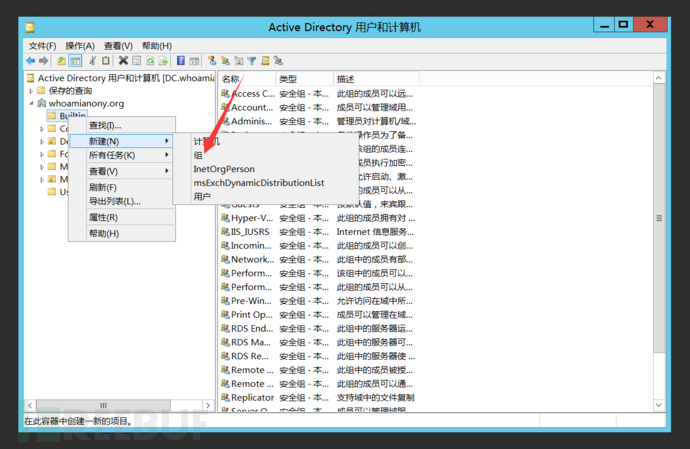Click the group icon beside Hyper-V
This screenshot has height=449, width=690.
pos(225,217)
